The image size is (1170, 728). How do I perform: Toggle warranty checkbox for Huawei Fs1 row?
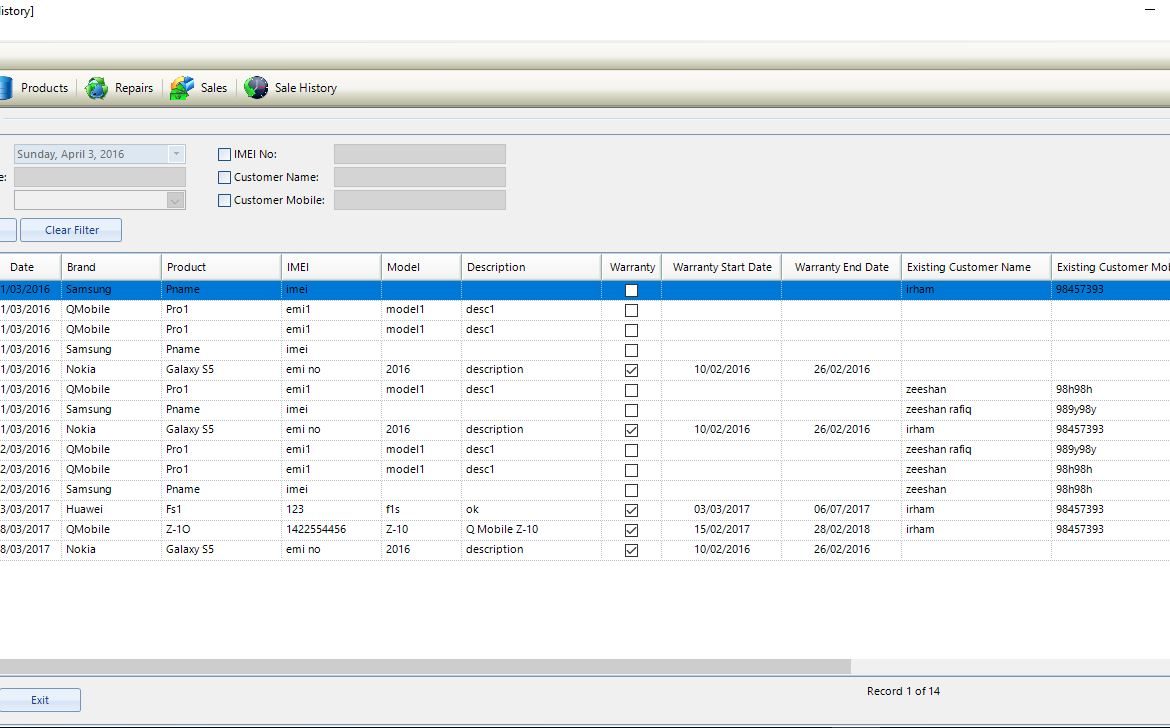click(631, 510)
